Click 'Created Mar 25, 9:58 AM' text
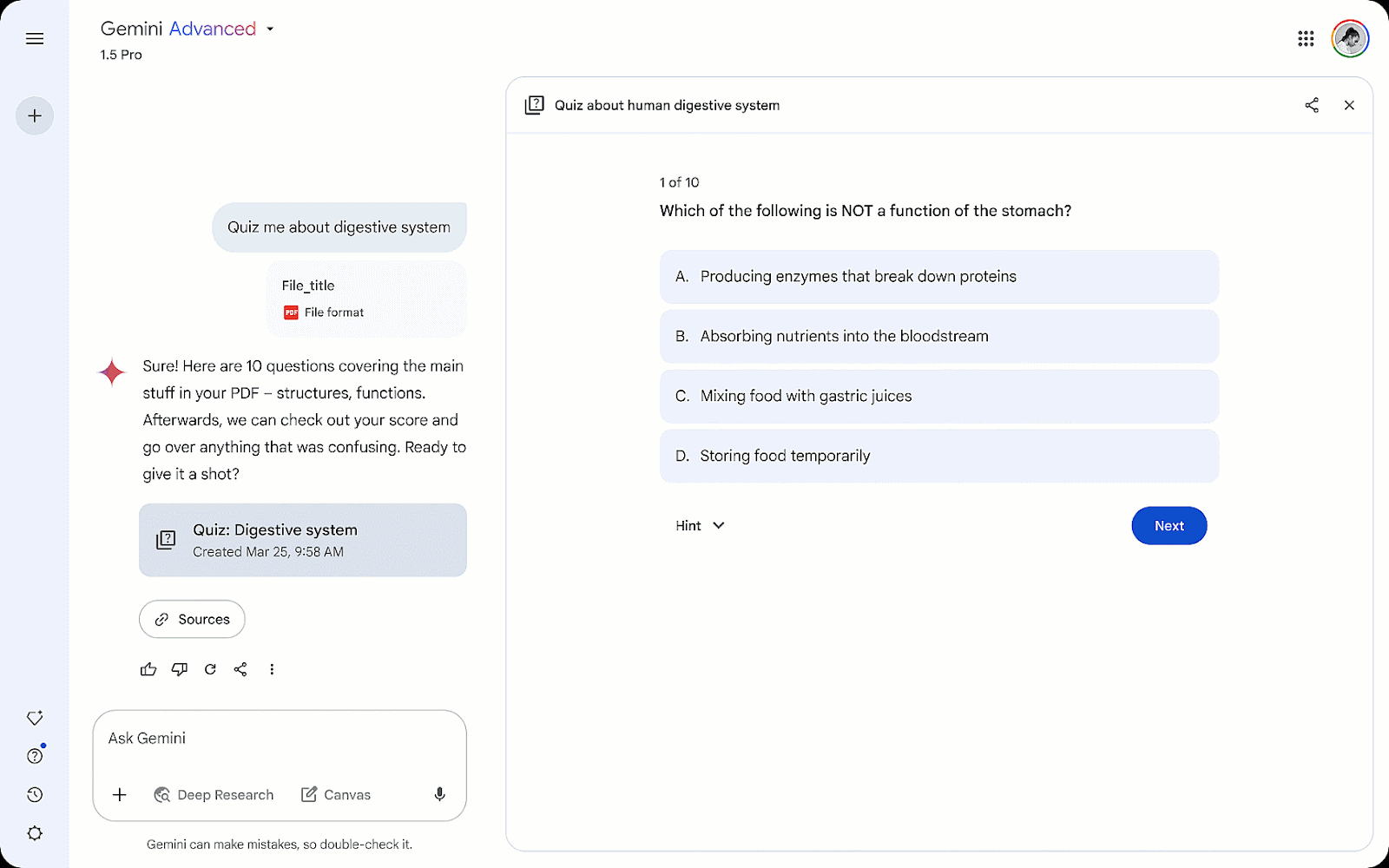Image resolution: width=1389 pixels, height=868 pixels. tap(268, 552)
